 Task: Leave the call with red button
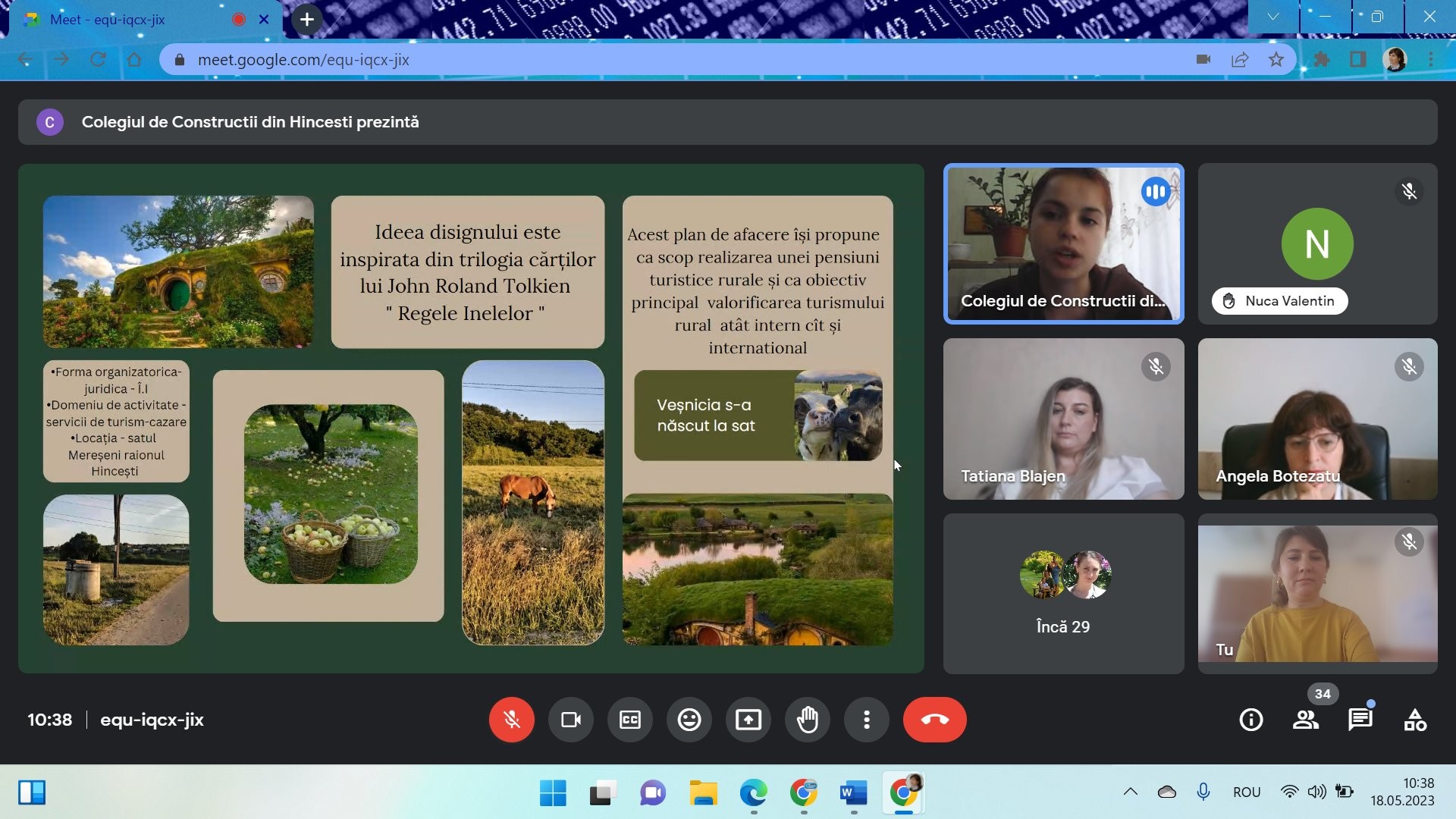coord(934,720)
